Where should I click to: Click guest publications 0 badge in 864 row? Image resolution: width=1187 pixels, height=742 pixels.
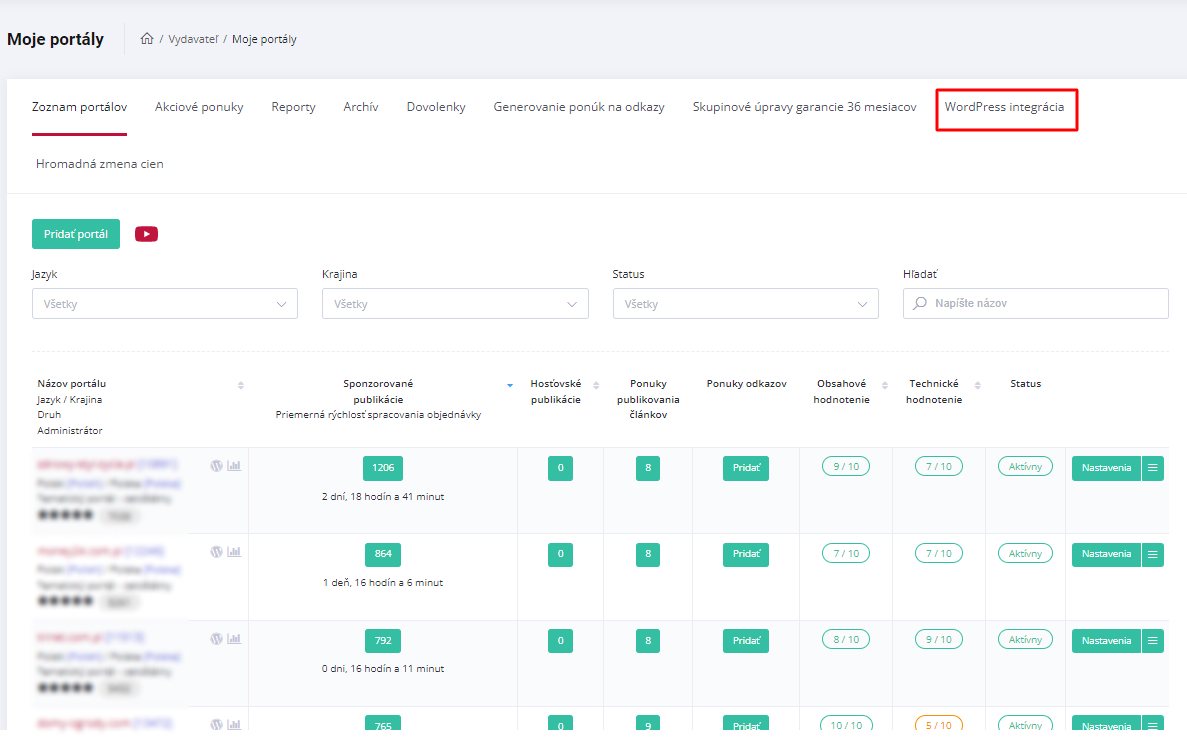(x=560, y=554)
